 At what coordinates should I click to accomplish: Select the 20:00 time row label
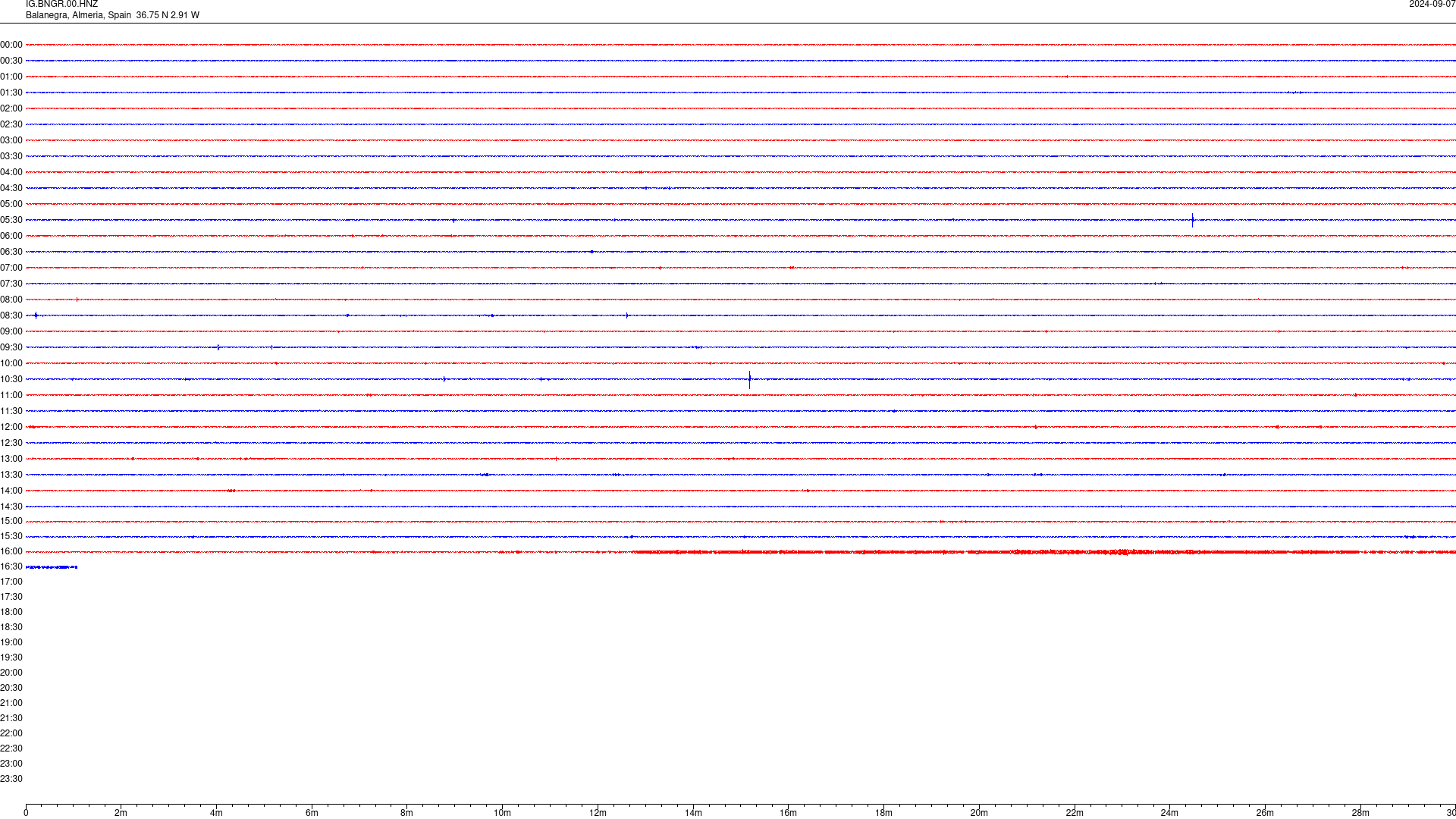point(11,673)
